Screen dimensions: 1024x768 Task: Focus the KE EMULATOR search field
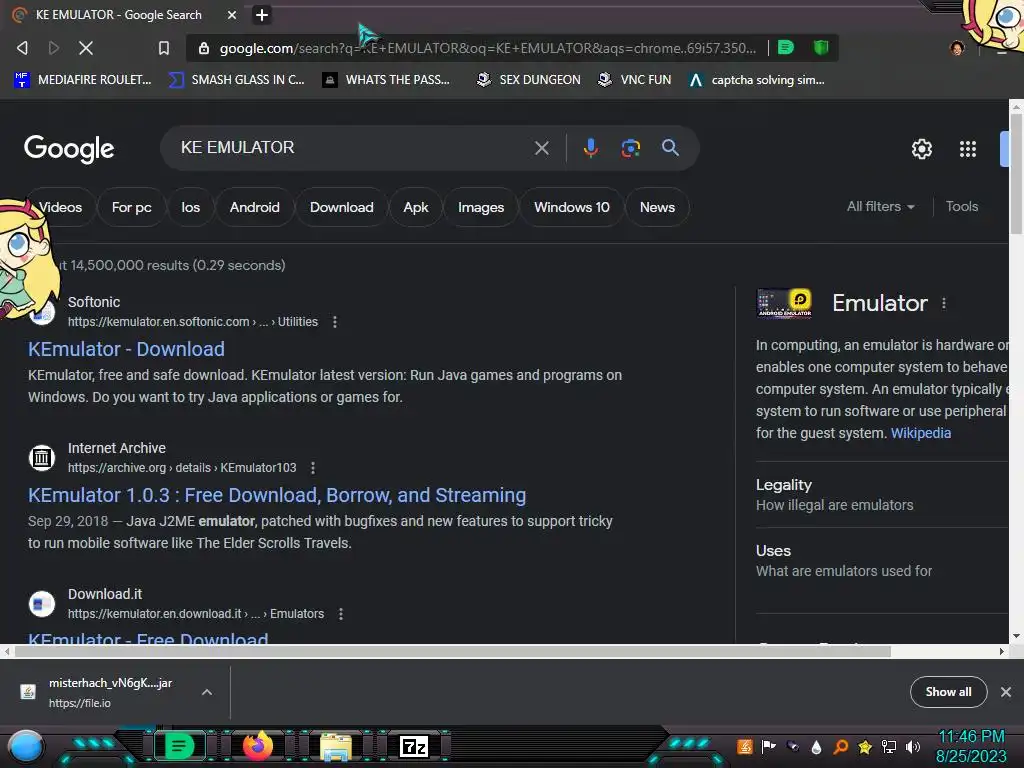click(x=353, y=148)
